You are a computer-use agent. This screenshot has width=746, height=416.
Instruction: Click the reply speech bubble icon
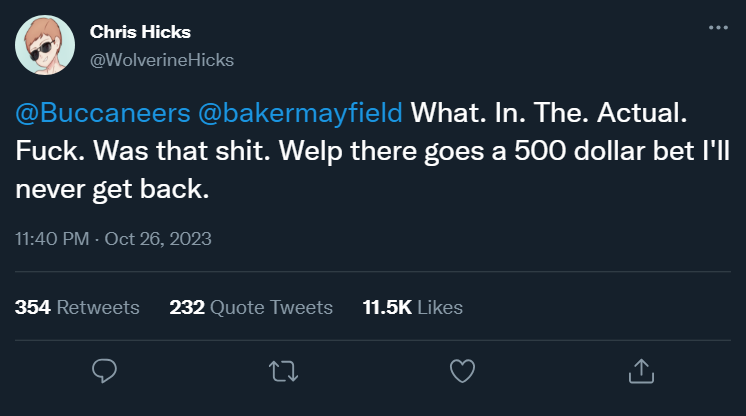tap(105, 371)
